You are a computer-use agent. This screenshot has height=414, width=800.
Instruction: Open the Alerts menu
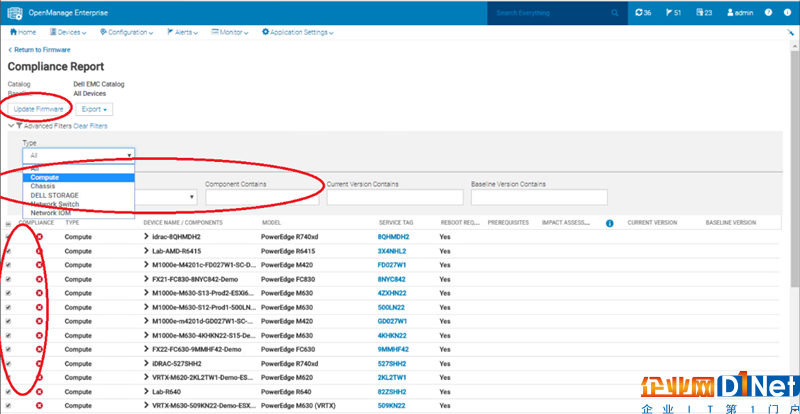183,32
